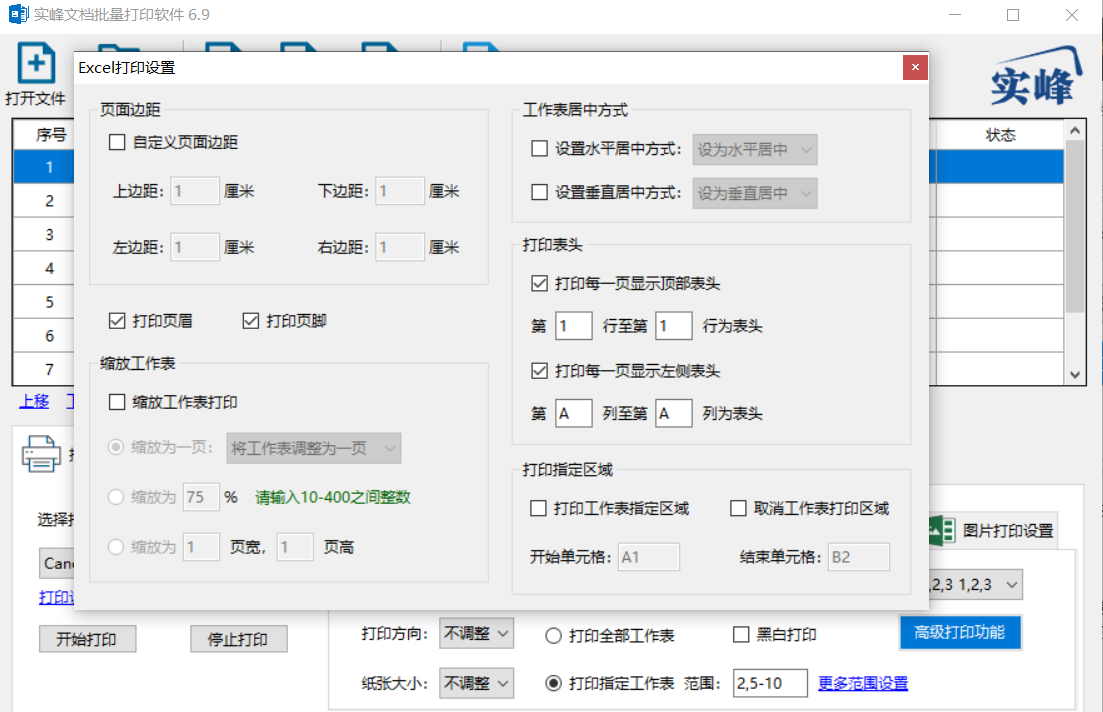
Task: Uncheck the 打印页眉 checkbox
Action: coord(117,322)
